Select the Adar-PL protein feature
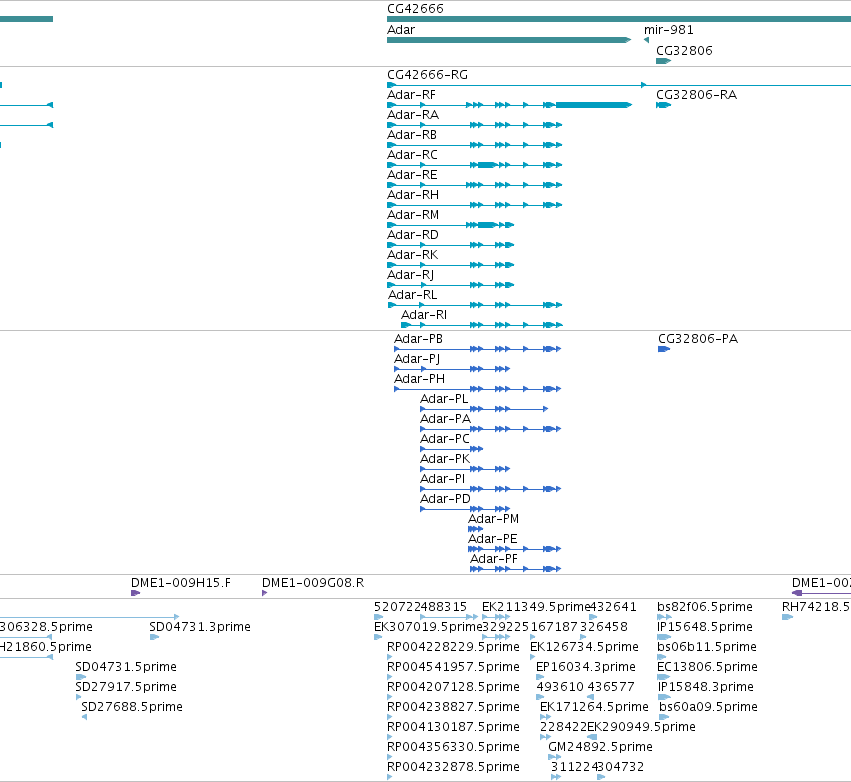The image size is (851, 782). (x=484, y=409)
